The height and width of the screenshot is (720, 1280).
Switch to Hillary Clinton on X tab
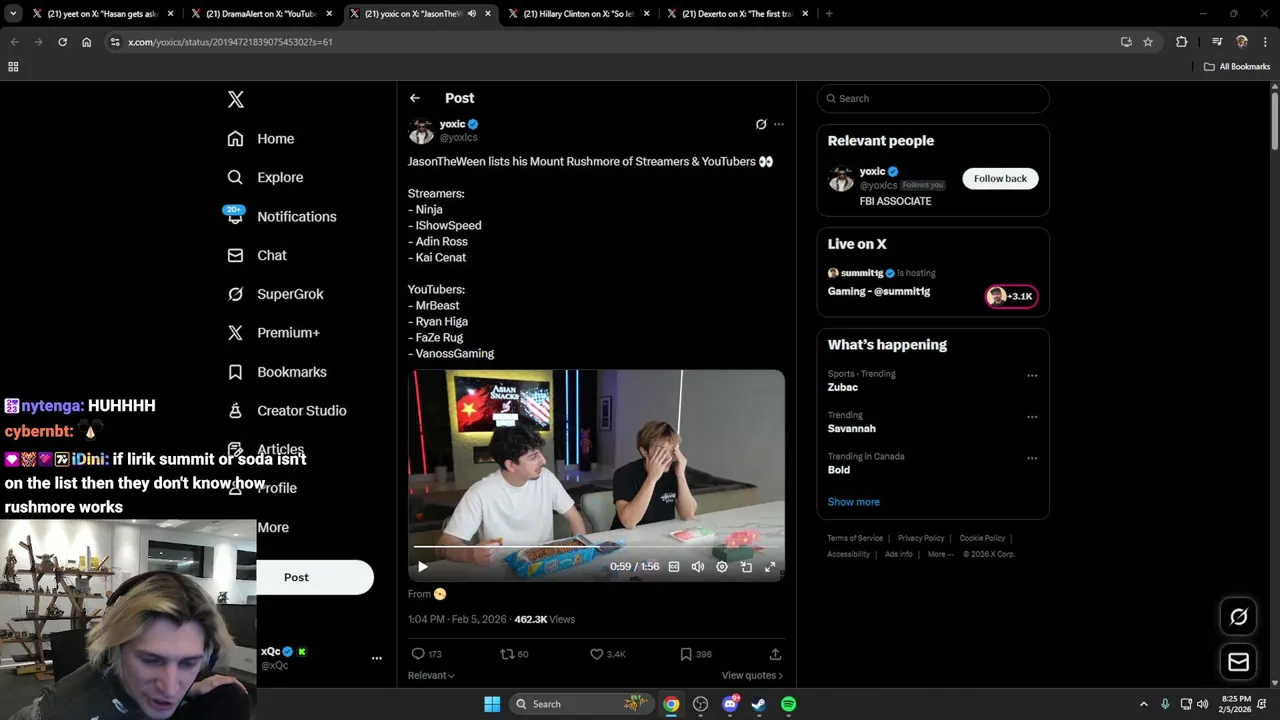coord(579,14)
